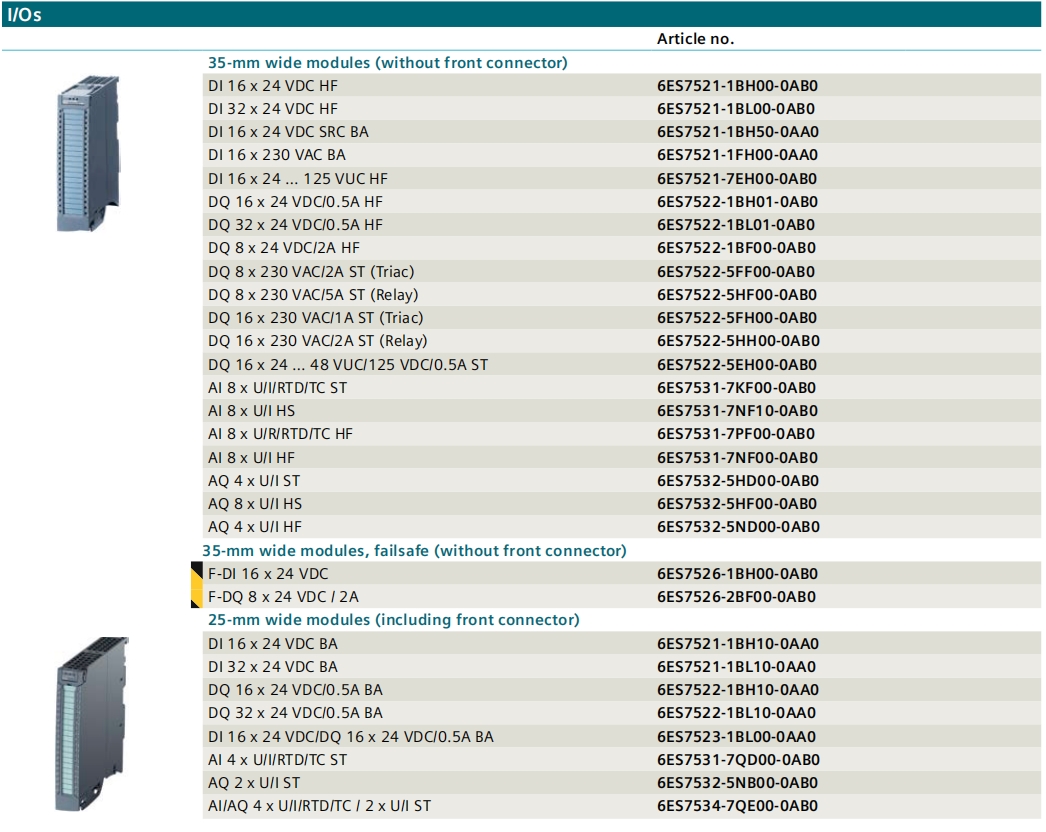Click the failsafe marker beside F-DI 16 x 24 VDC

tap(197, 574)
